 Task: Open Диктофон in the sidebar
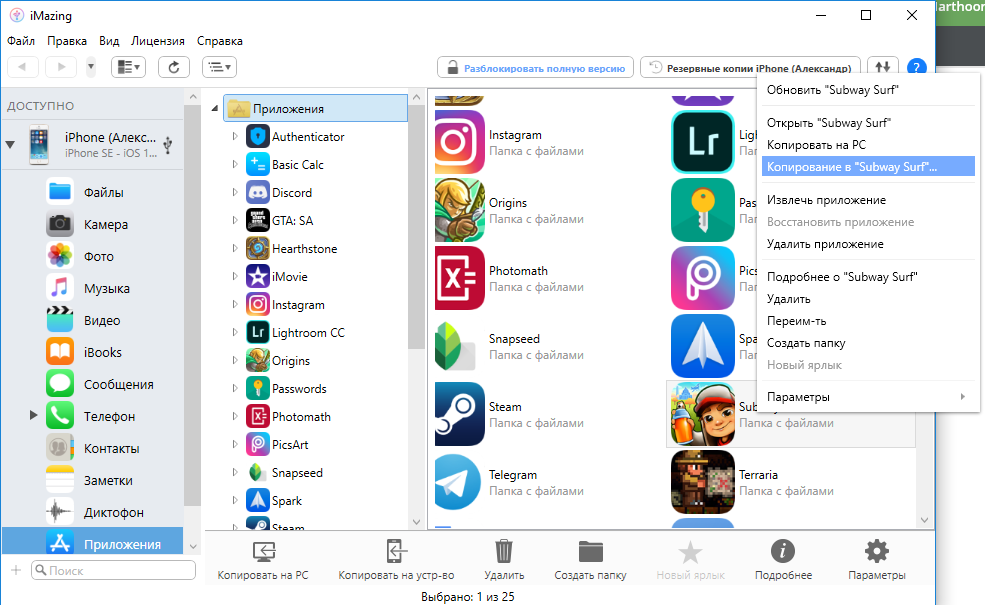tap(92, 513)
